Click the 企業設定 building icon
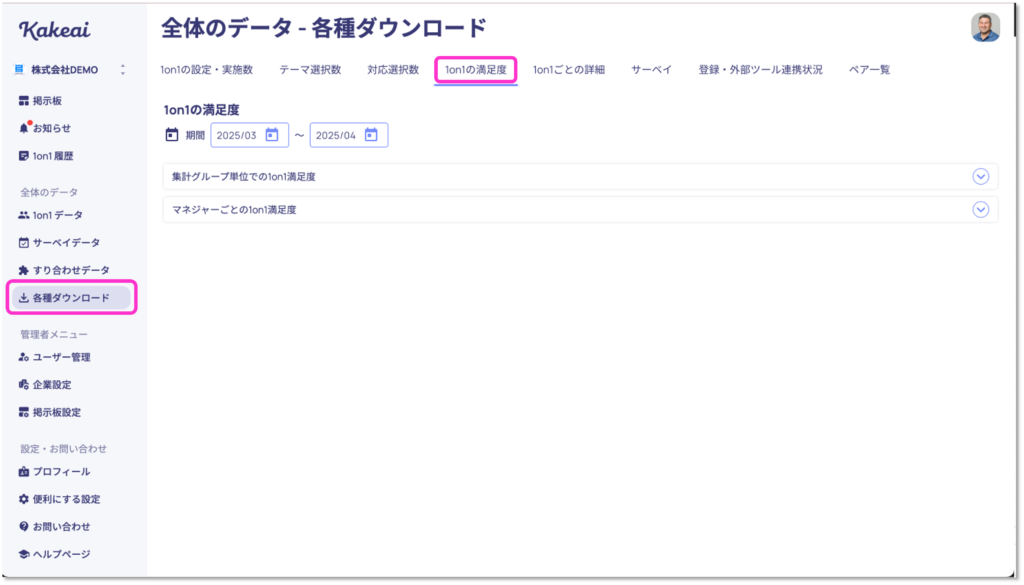Screen dimensions: 1024x585 click(24, 385)
